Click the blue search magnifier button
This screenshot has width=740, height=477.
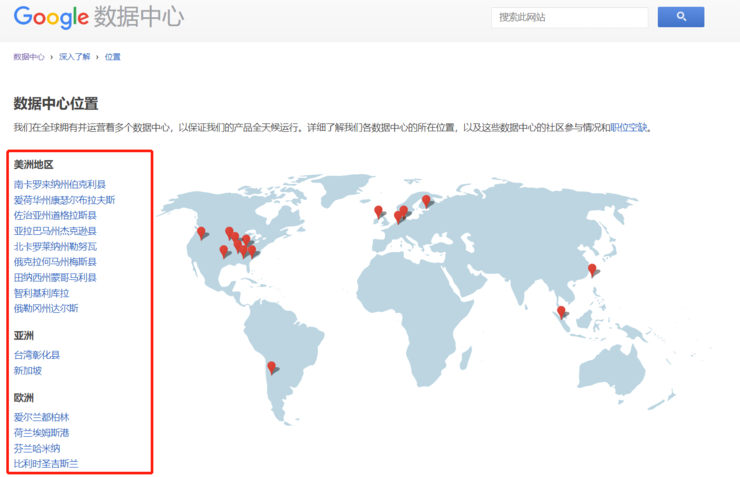click(x=680, y=17)
